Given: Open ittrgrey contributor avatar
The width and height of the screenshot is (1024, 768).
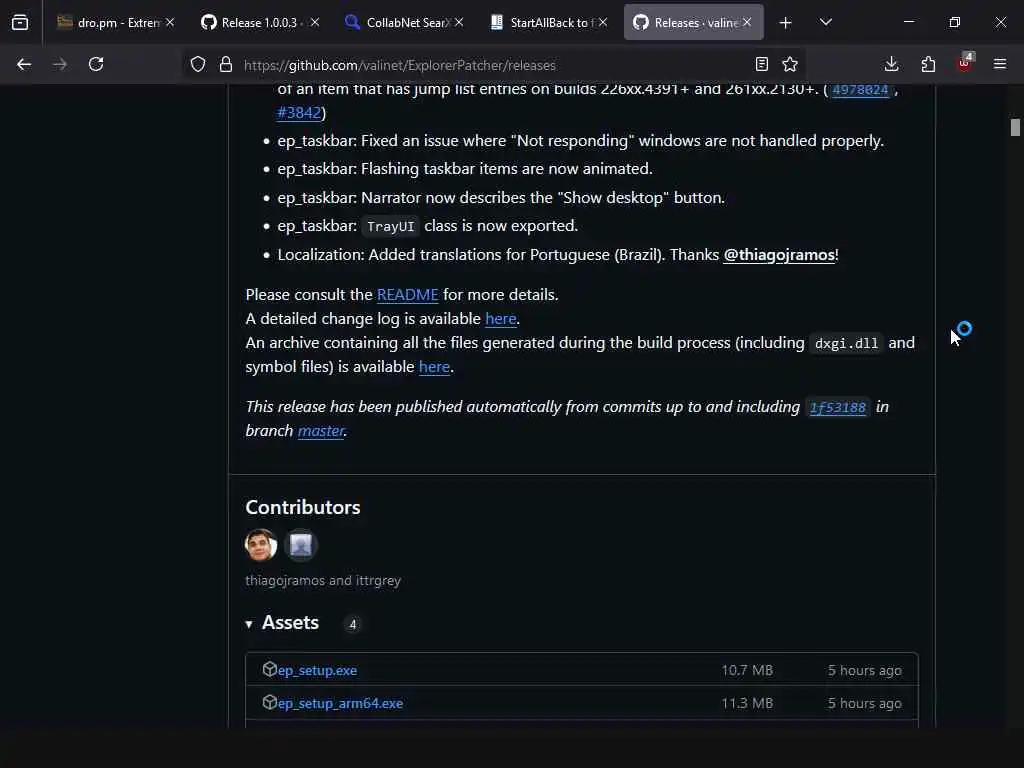Looking at the screenshot, I should (x=300, y=545).
